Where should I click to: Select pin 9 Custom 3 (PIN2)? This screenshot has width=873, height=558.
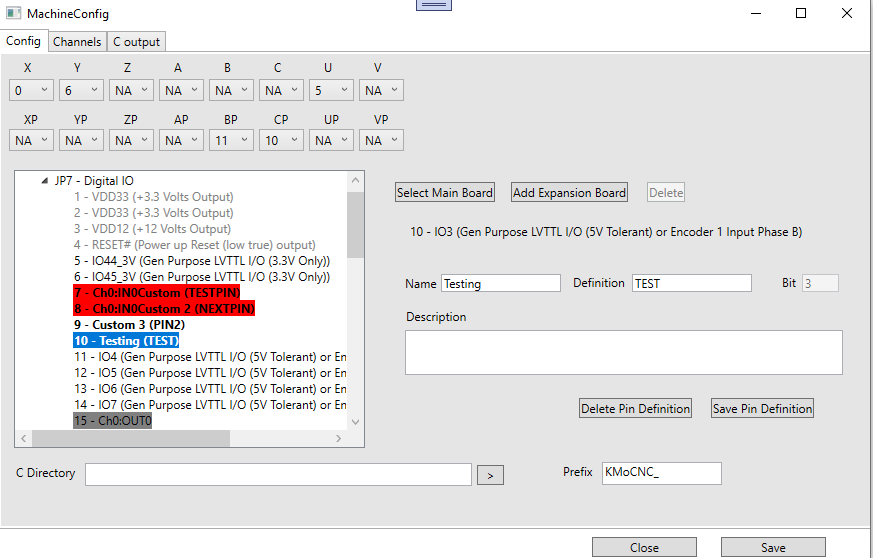click(127, 325)
